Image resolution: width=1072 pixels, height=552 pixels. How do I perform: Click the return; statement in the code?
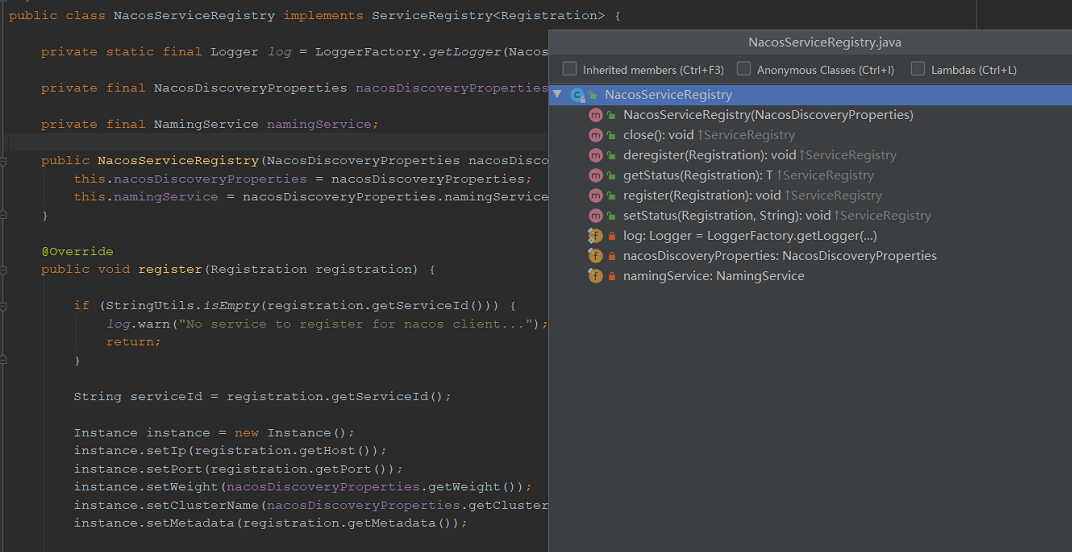pos(133,342)
